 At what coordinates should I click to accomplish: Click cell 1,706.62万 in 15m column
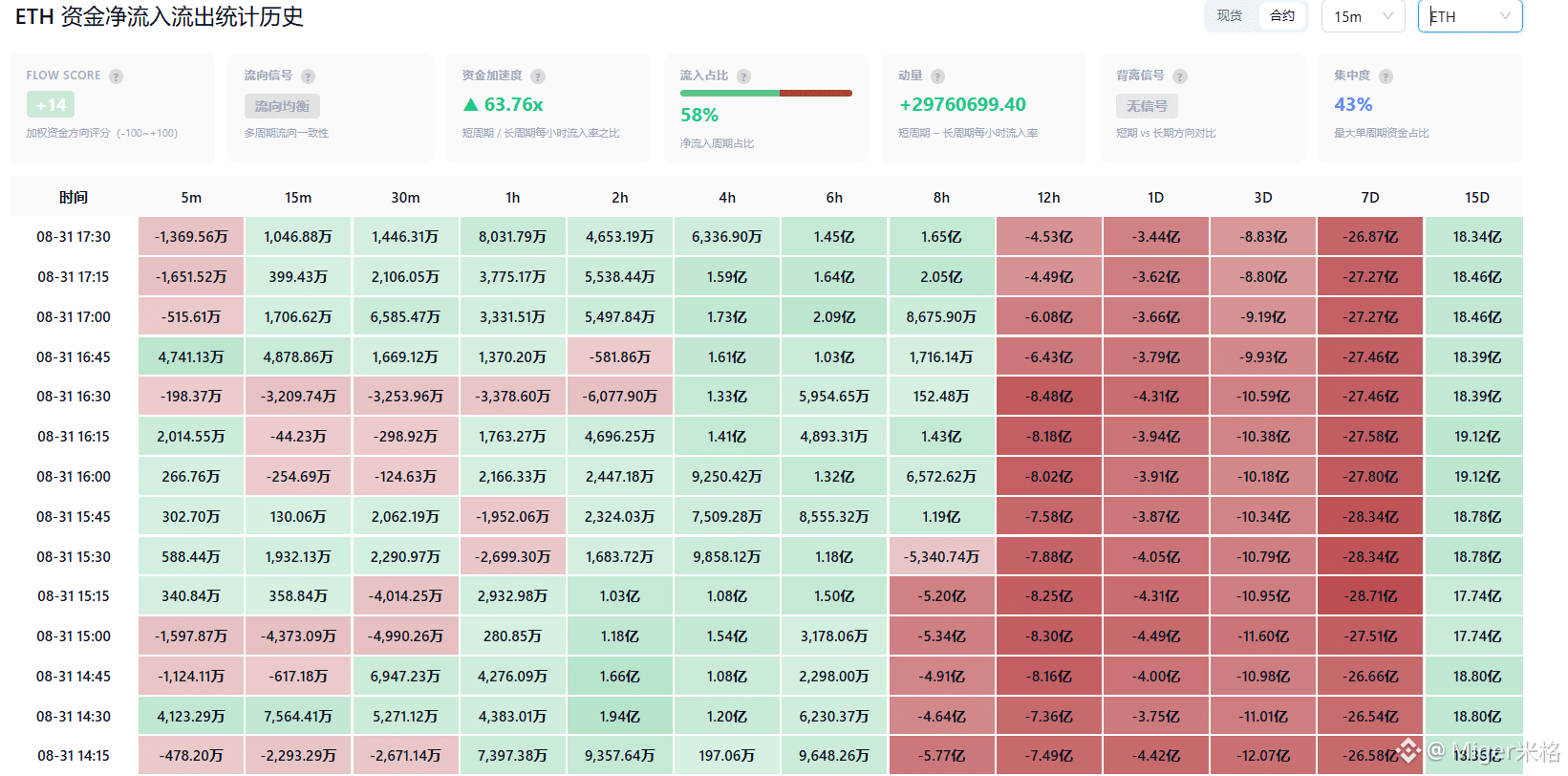coord(298,316)
